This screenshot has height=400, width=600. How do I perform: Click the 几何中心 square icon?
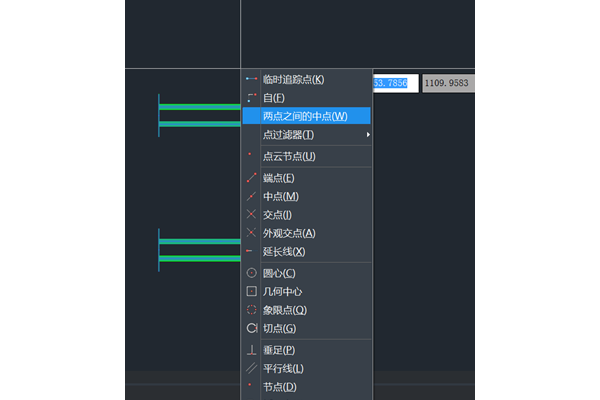pos(252,291)
